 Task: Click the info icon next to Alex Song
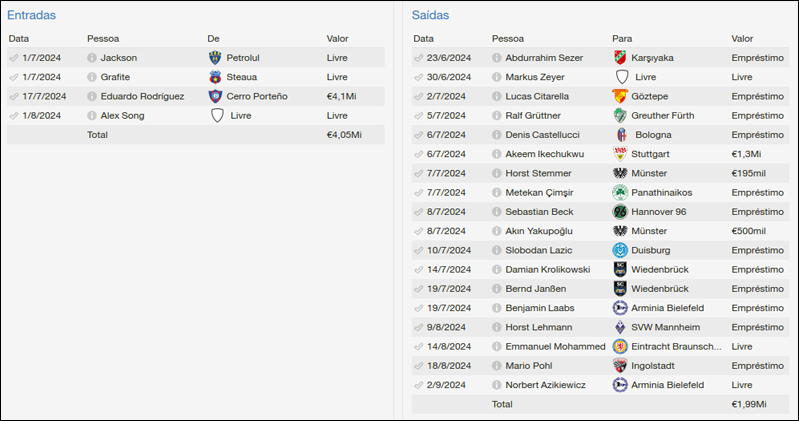(x=92, y=115)
